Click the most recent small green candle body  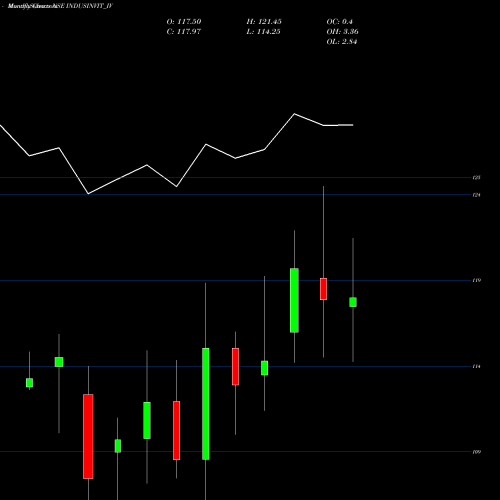tap(353, 302)
